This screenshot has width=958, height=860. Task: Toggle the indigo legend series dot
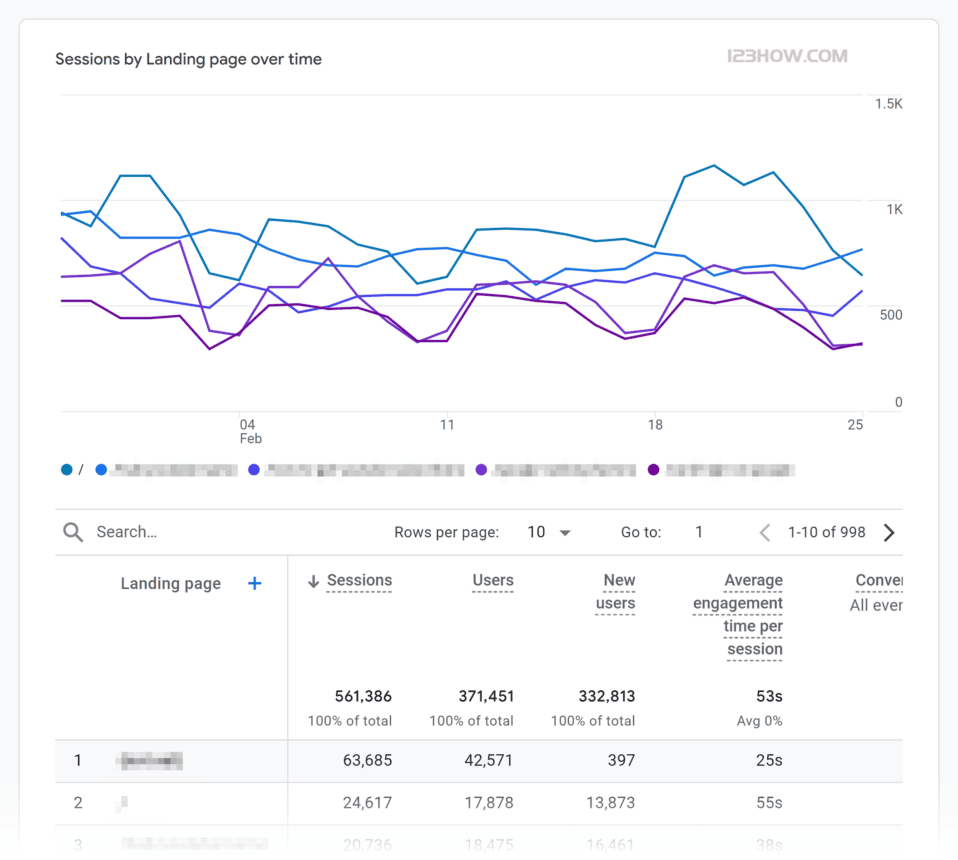tap(254, 469)
